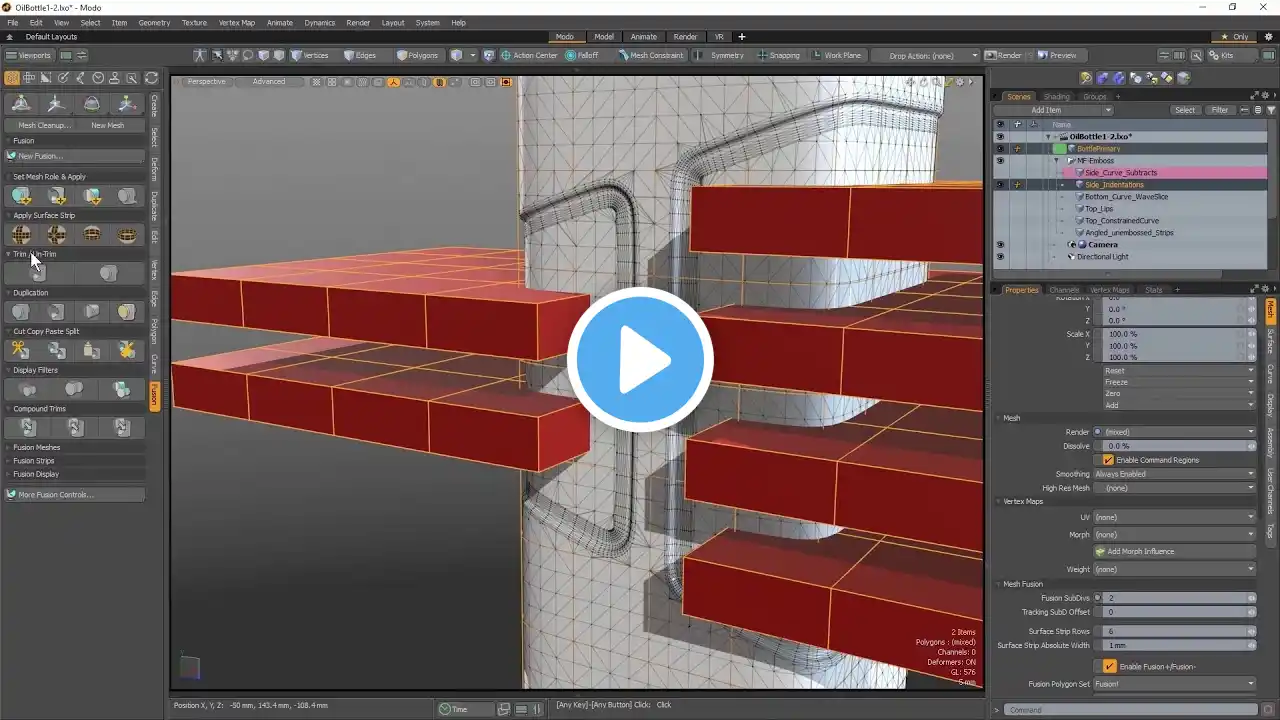Select Side_Indentations item in the scene tree

coord(1114,185)
